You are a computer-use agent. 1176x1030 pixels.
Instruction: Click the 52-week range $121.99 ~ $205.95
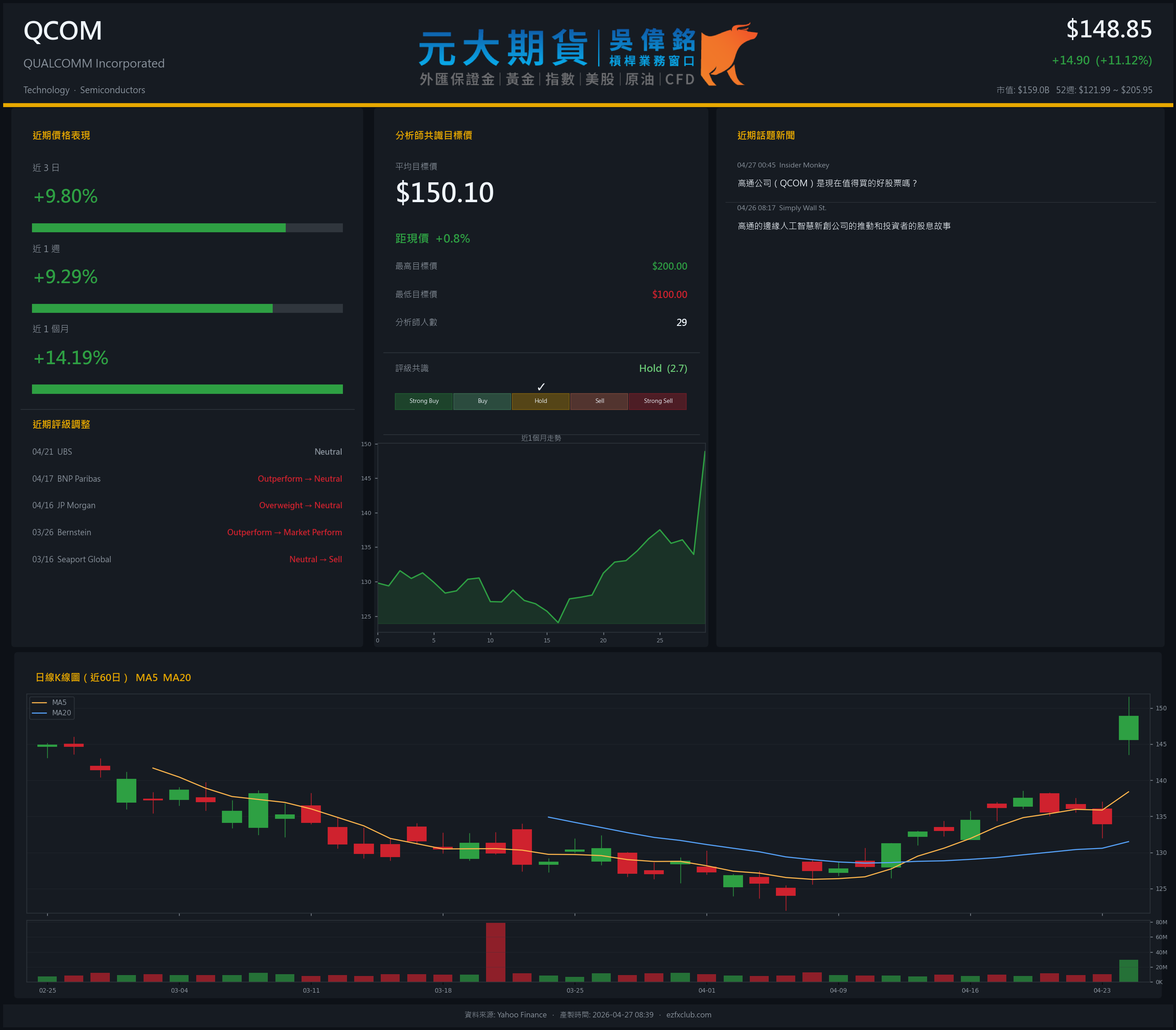tap(1104, 90)
